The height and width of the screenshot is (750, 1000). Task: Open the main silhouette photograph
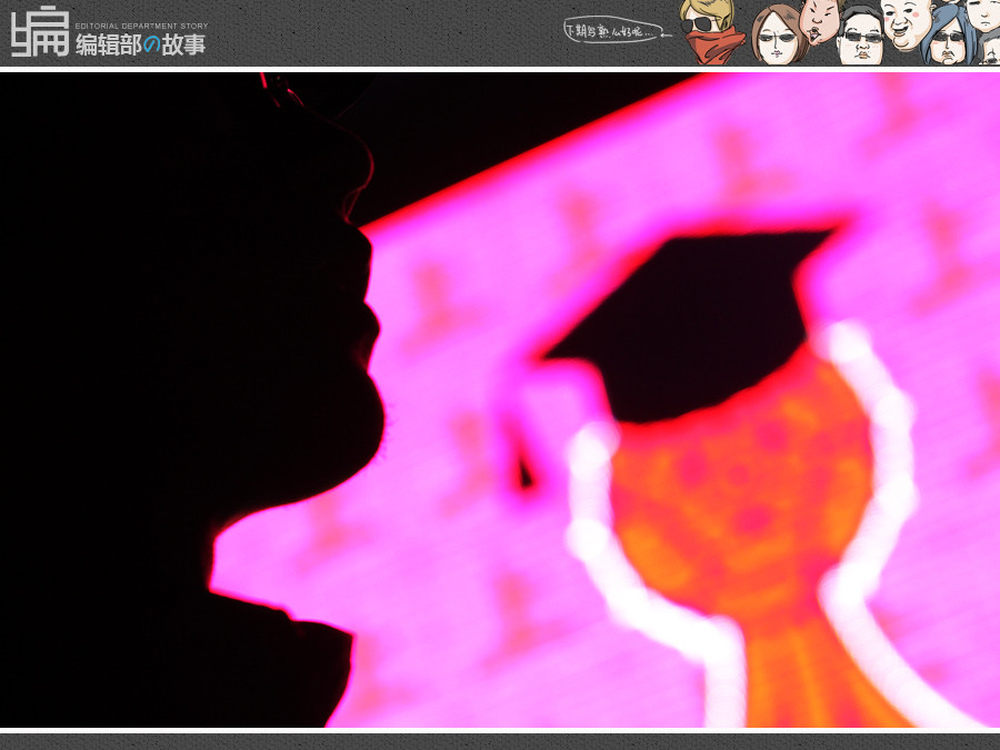pos(500,400)
